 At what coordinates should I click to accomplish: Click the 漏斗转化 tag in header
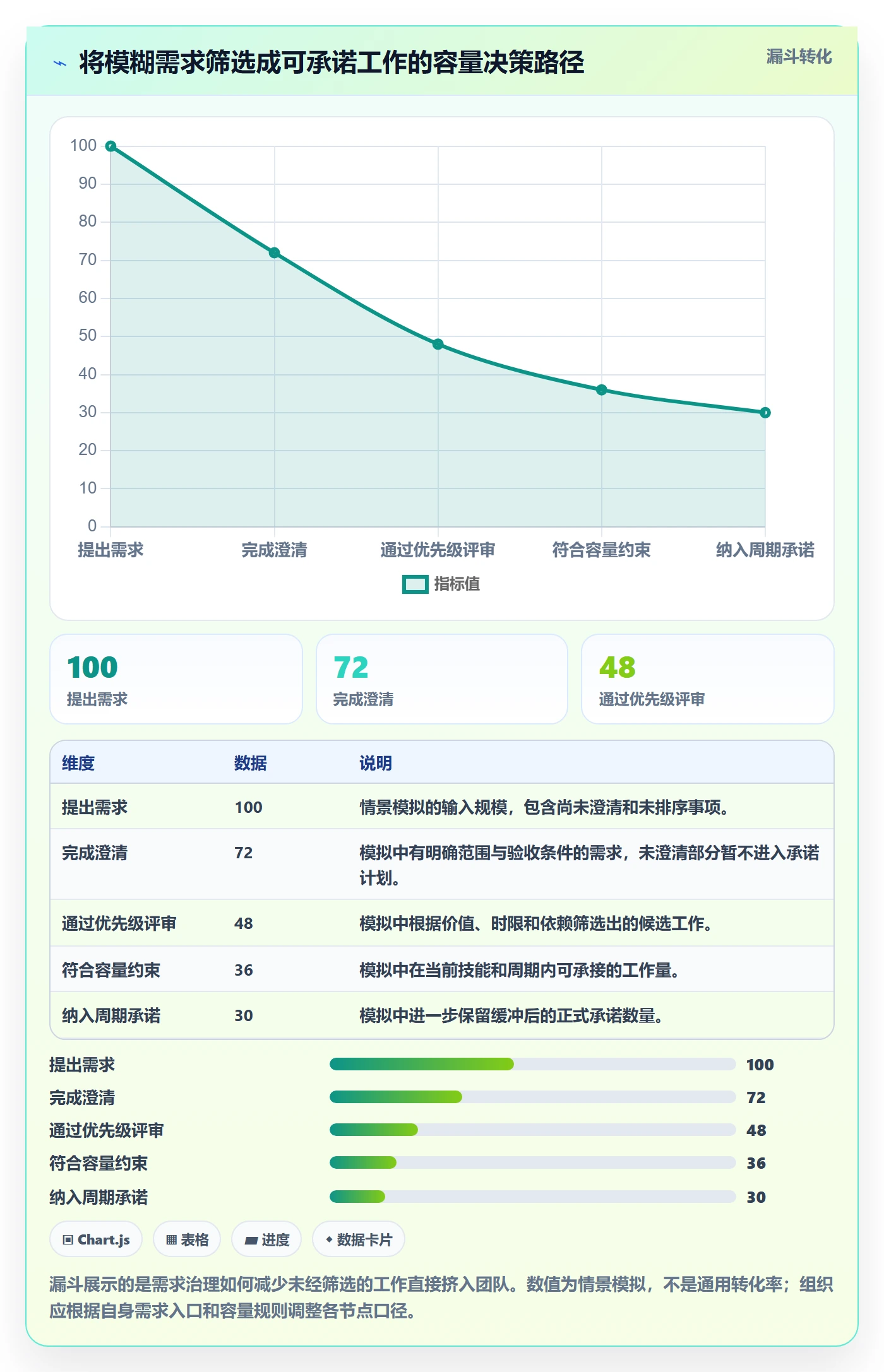coord(799,57)
